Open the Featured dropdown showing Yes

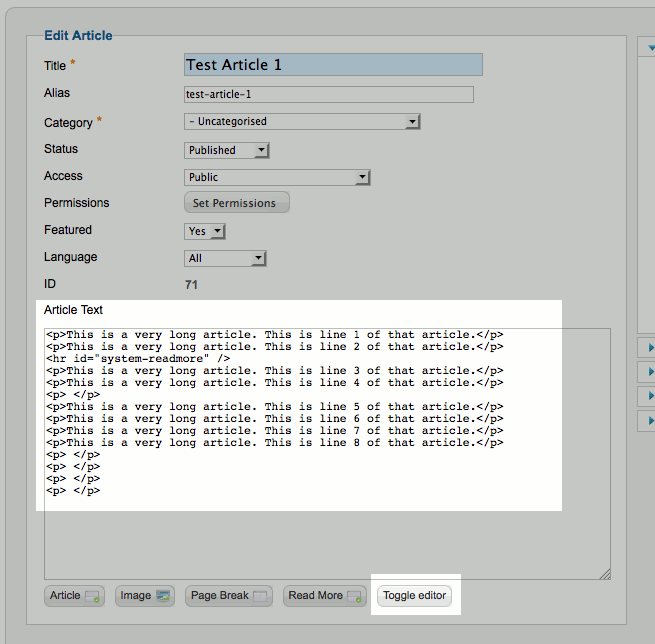[x=205, y=231]
